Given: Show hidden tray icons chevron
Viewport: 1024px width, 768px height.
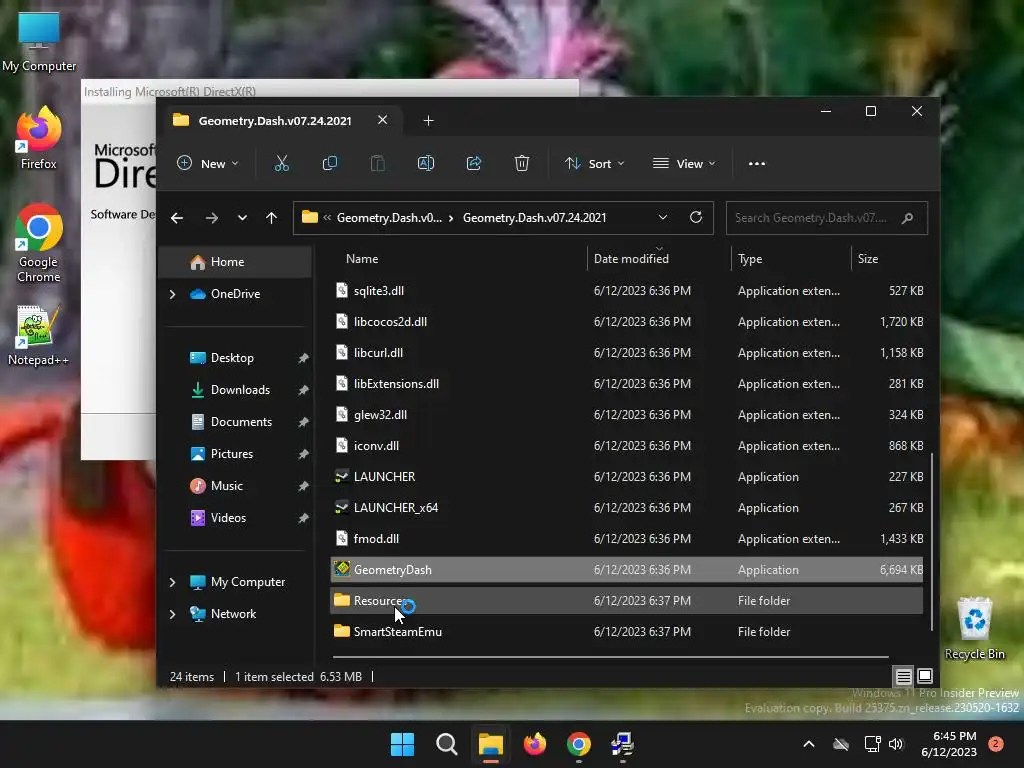Looking at the screenshot, I should (808, 744).
